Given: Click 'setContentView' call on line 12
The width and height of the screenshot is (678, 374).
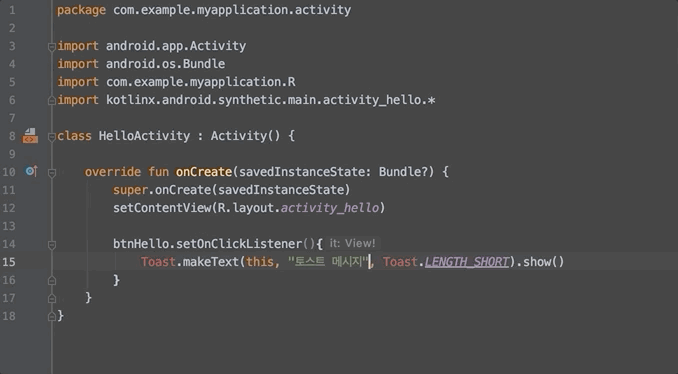Looking at the screenshot, I should (162, 208).
